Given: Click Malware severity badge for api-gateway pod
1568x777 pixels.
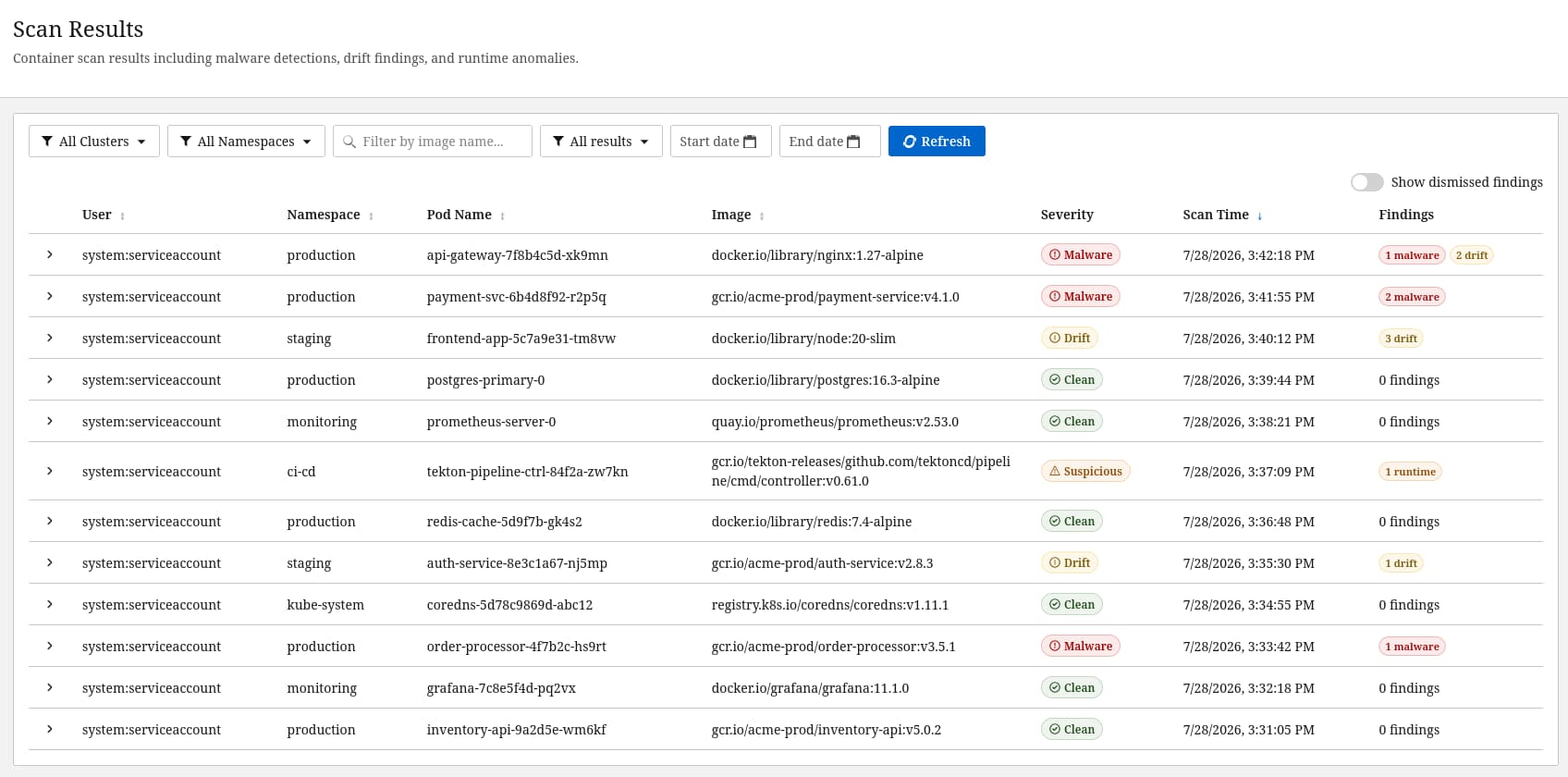Looking at the screenshot, I should (x=1080, y=254).
